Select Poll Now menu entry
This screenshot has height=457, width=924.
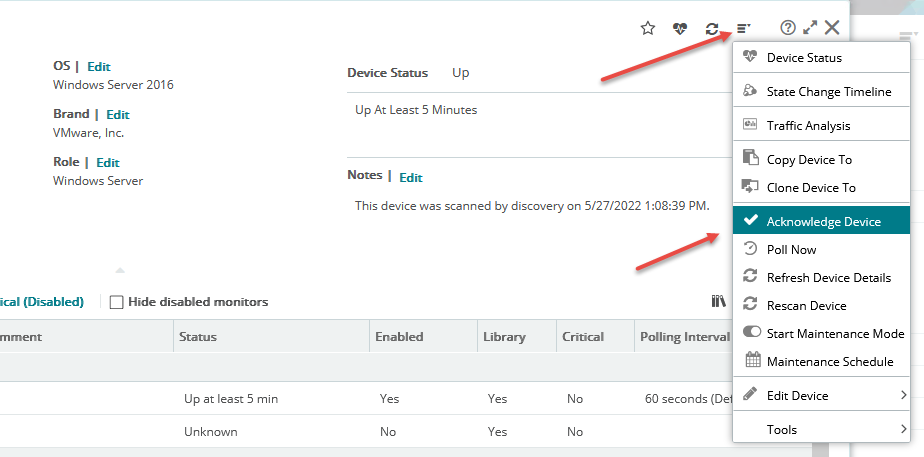821,250
